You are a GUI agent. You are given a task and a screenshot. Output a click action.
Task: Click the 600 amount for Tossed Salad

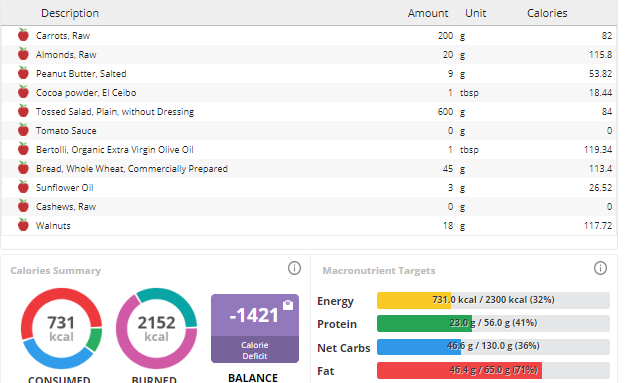(x=445, y=112)
